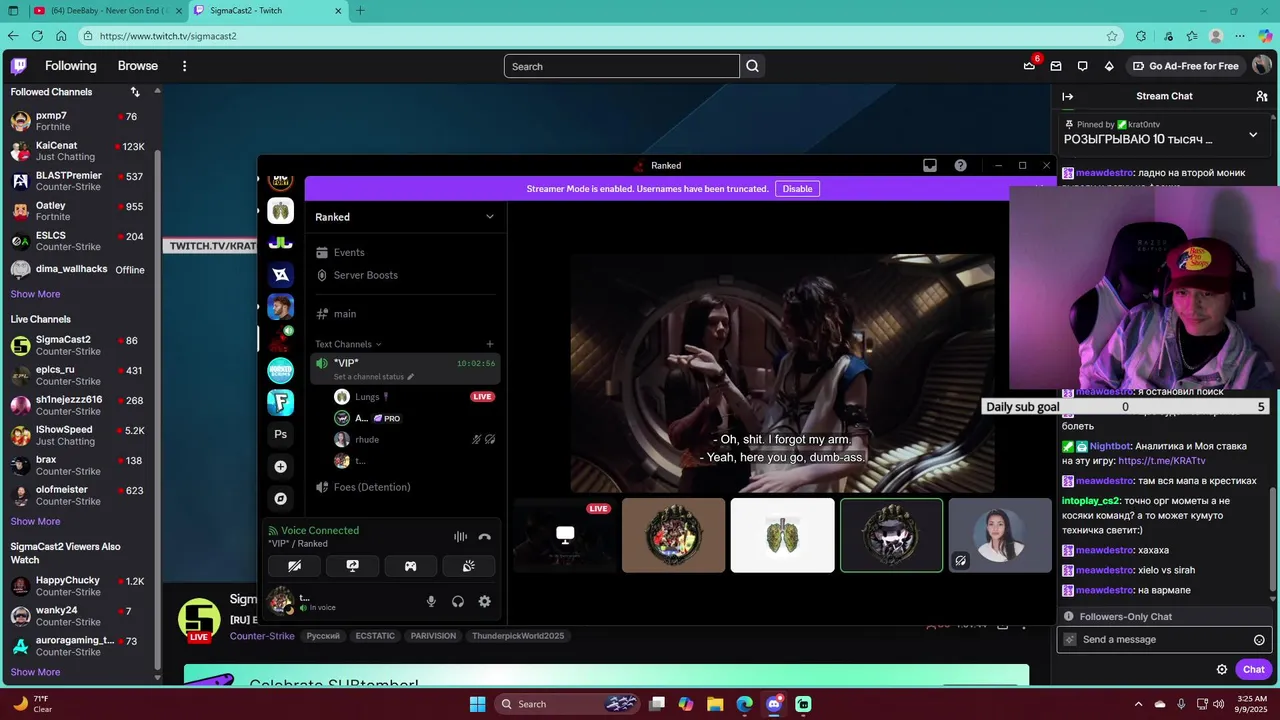
Task: Open noise suppression waveform icon
Action: (x=460, y=537)
